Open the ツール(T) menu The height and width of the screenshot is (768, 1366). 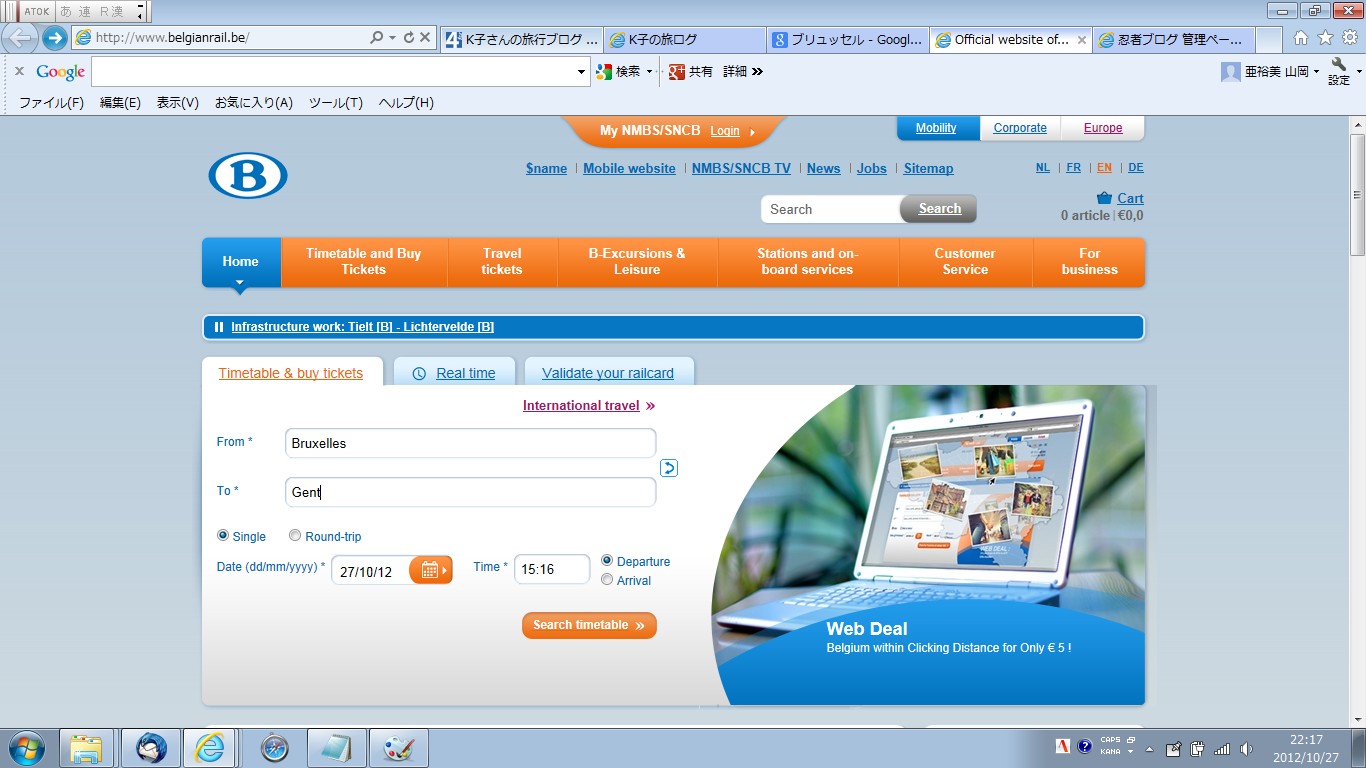[x=336, y=103]
